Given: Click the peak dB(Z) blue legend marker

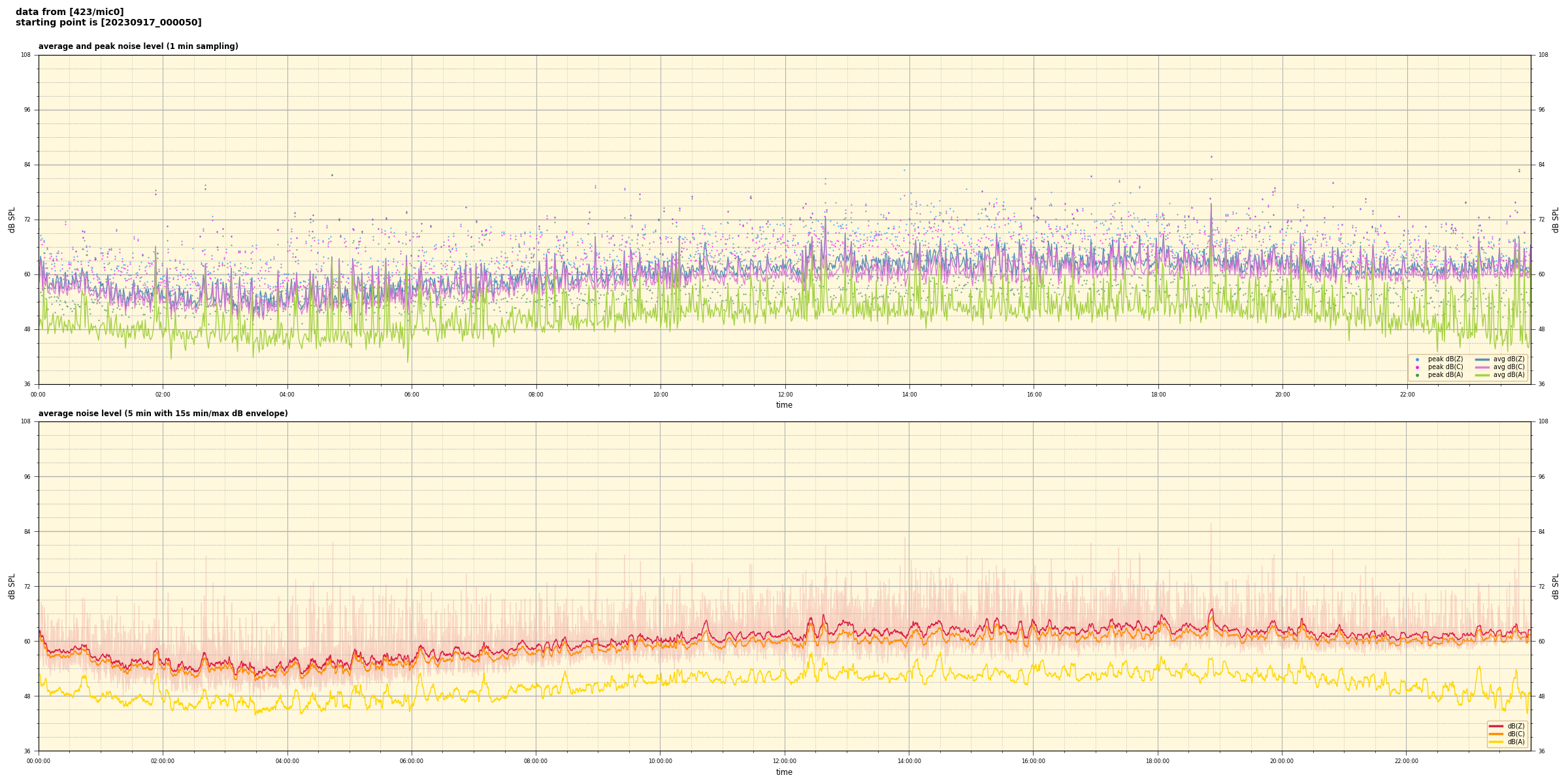Looking at the screenshot, I should click(1417, 359).
